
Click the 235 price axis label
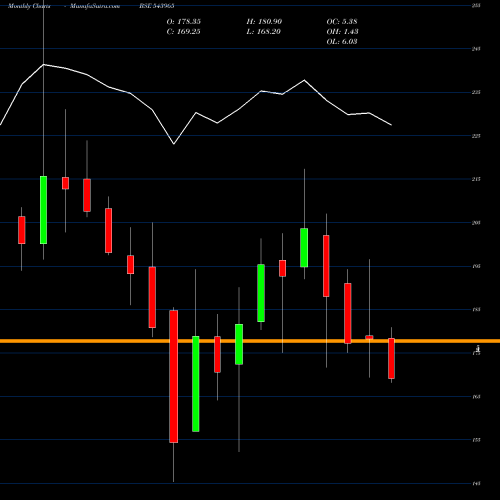476,92
